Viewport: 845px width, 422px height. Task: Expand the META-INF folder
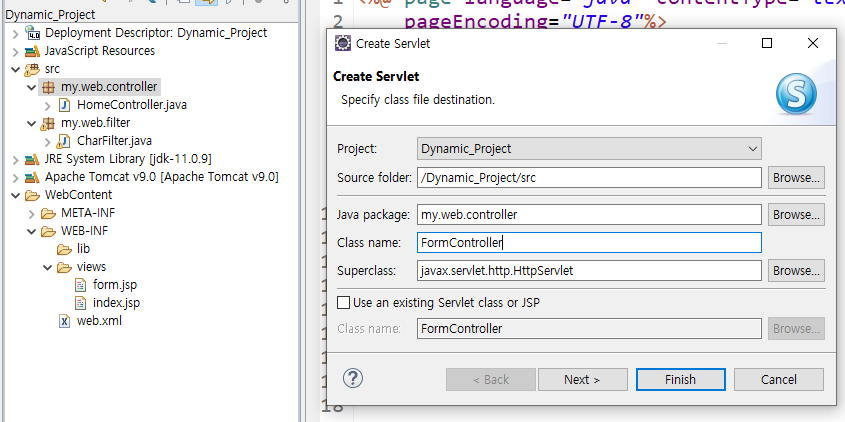click(x=31, y=214)
